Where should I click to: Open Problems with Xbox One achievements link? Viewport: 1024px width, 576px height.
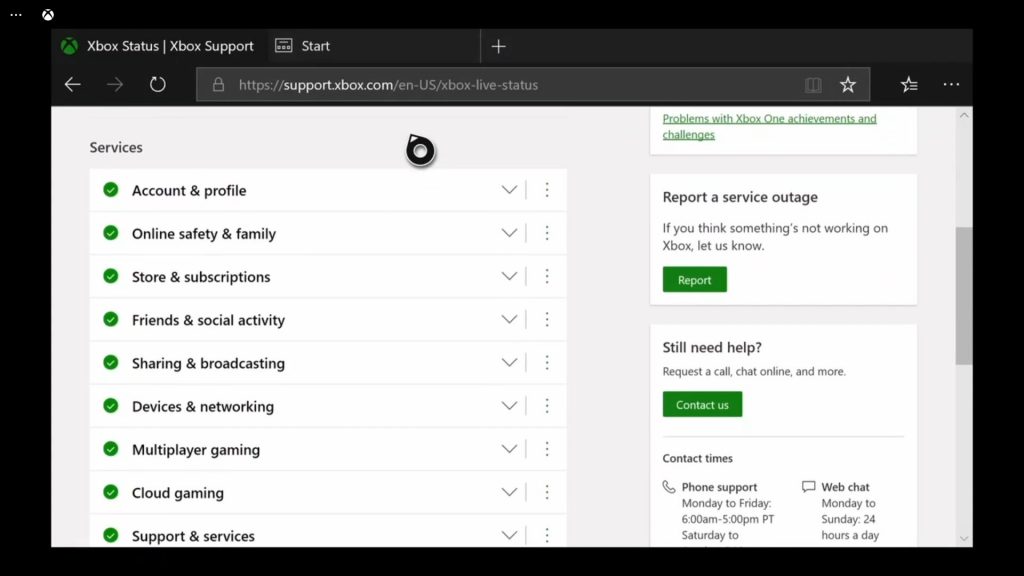point(769,126)
